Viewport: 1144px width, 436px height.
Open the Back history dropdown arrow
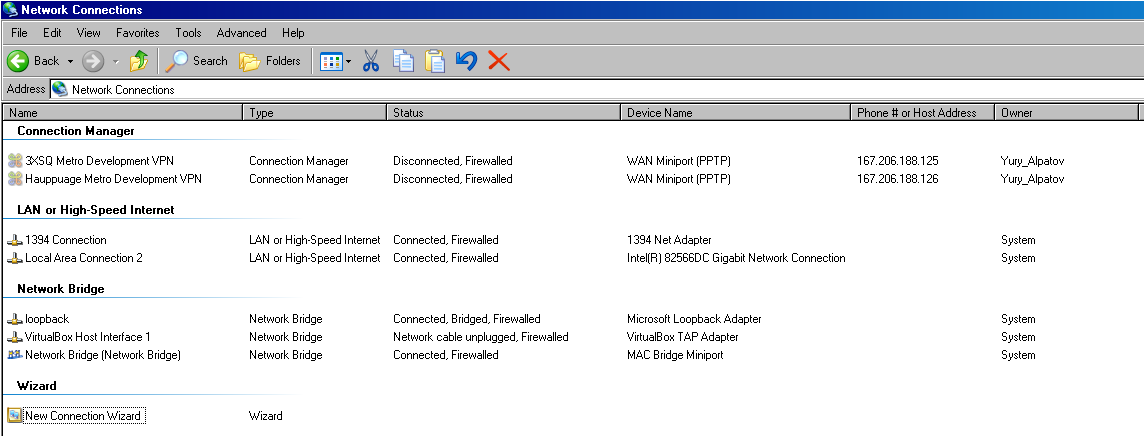[70, 62]
